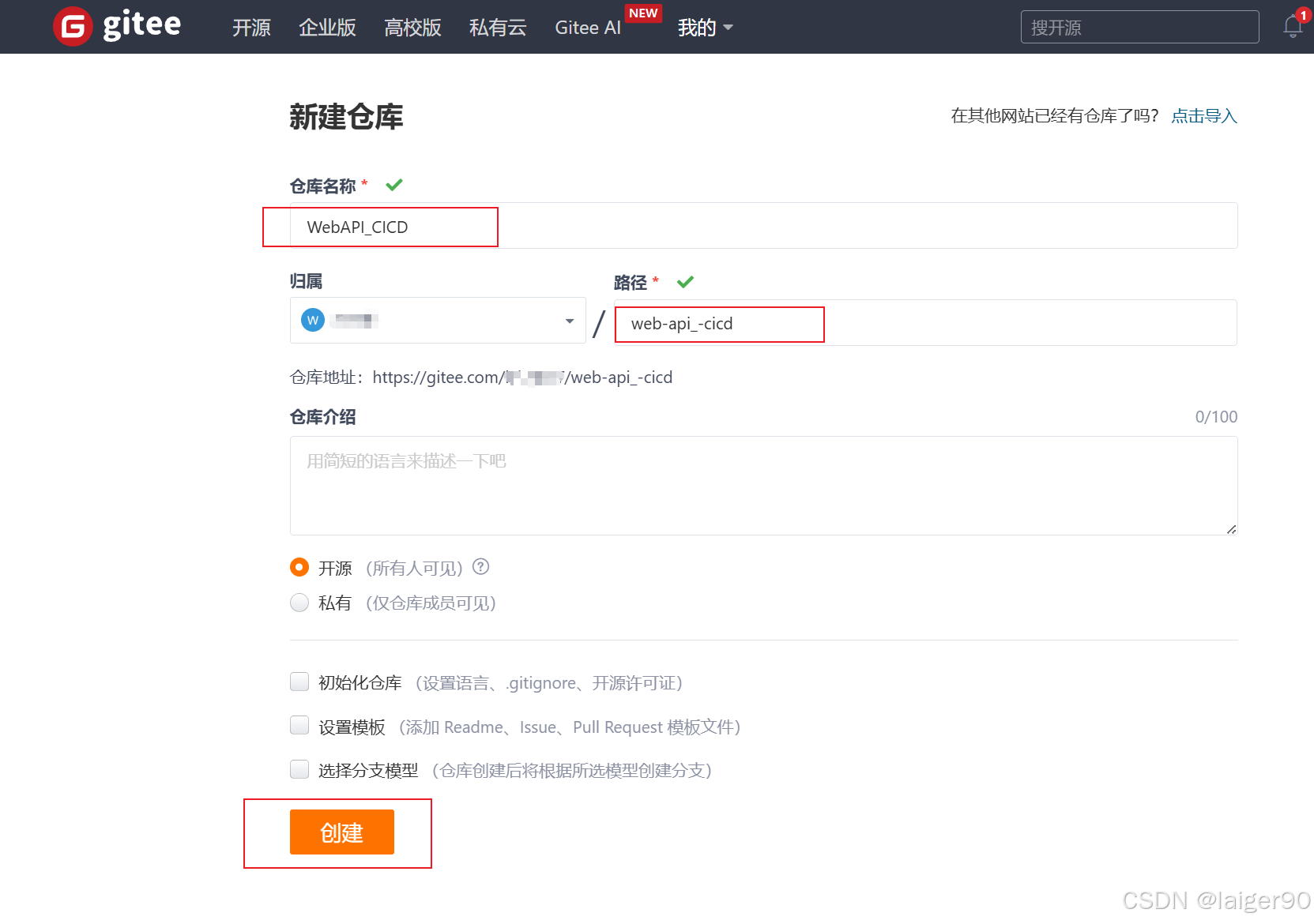Screen dimensions: 1314x924
Task: Click the 搜开源 search box
Action: point(1139,27)
